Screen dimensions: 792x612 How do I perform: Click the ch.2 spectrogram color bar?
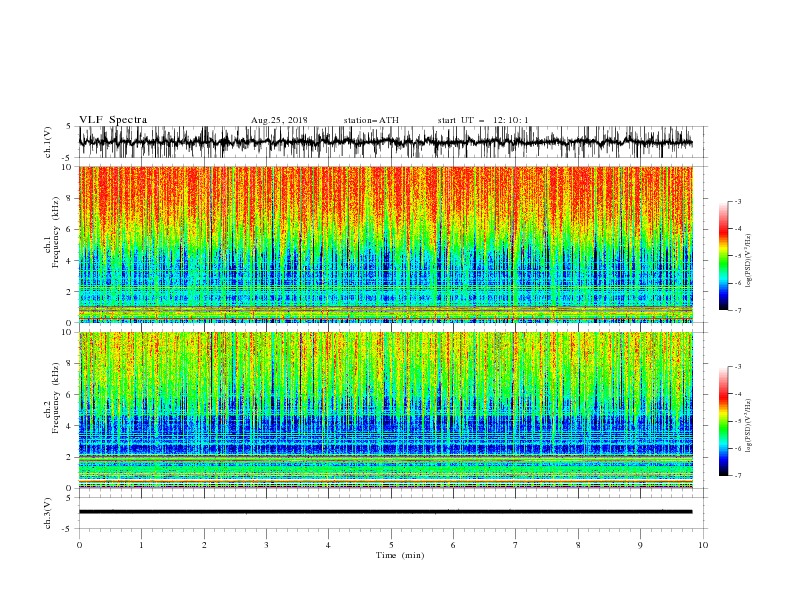coord(723,421)
